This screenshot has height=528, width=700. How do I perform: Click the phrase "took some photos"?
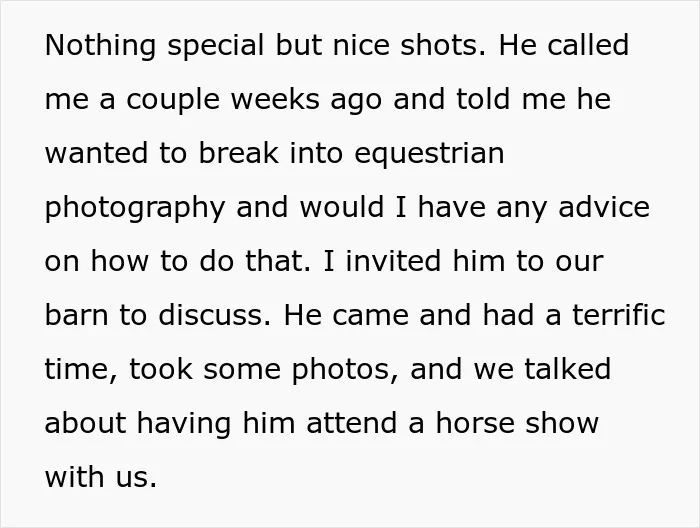click(260, 370)
